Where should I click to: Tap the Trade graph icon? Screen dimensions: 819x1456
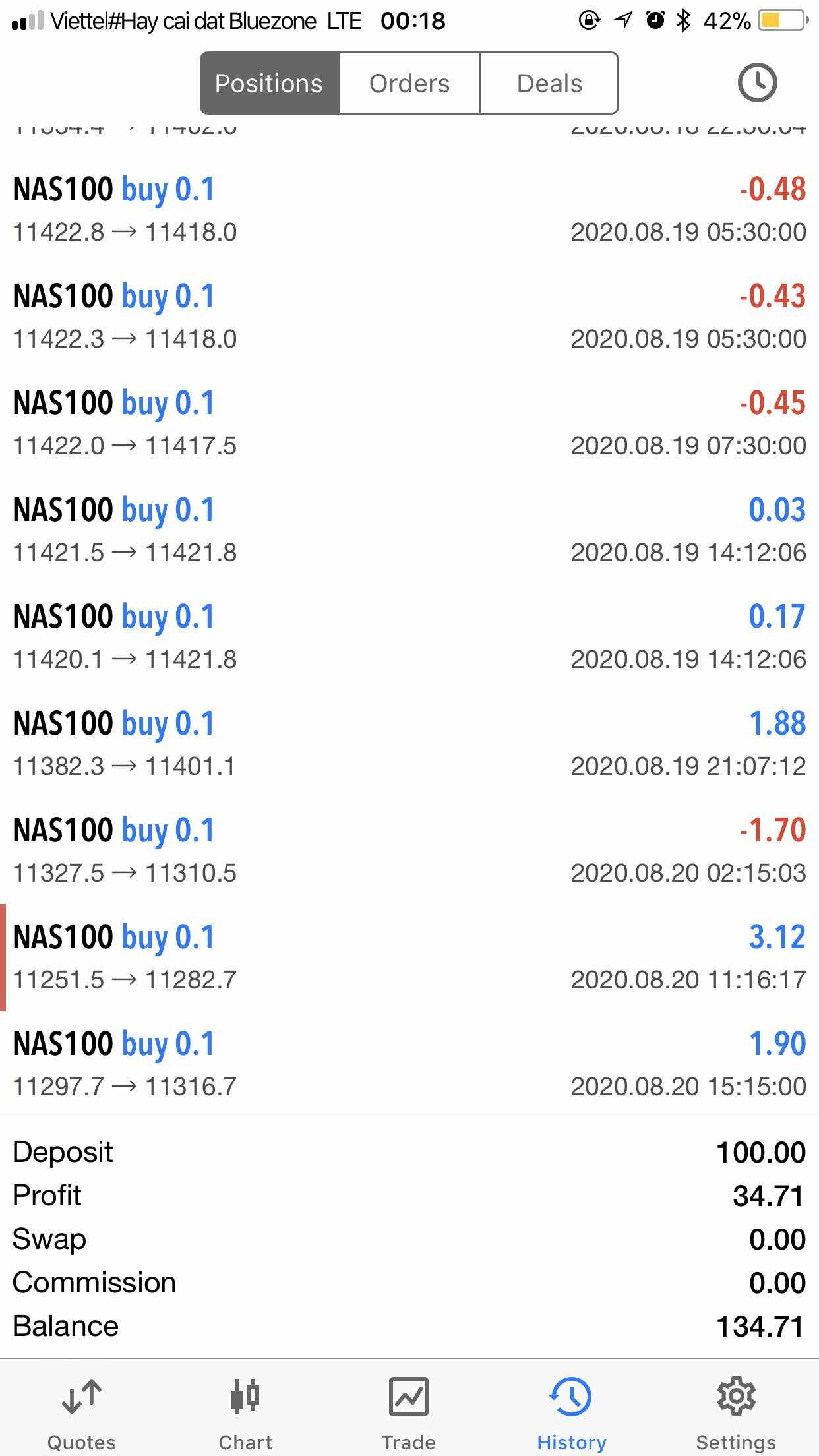(x=409, y=1397)
